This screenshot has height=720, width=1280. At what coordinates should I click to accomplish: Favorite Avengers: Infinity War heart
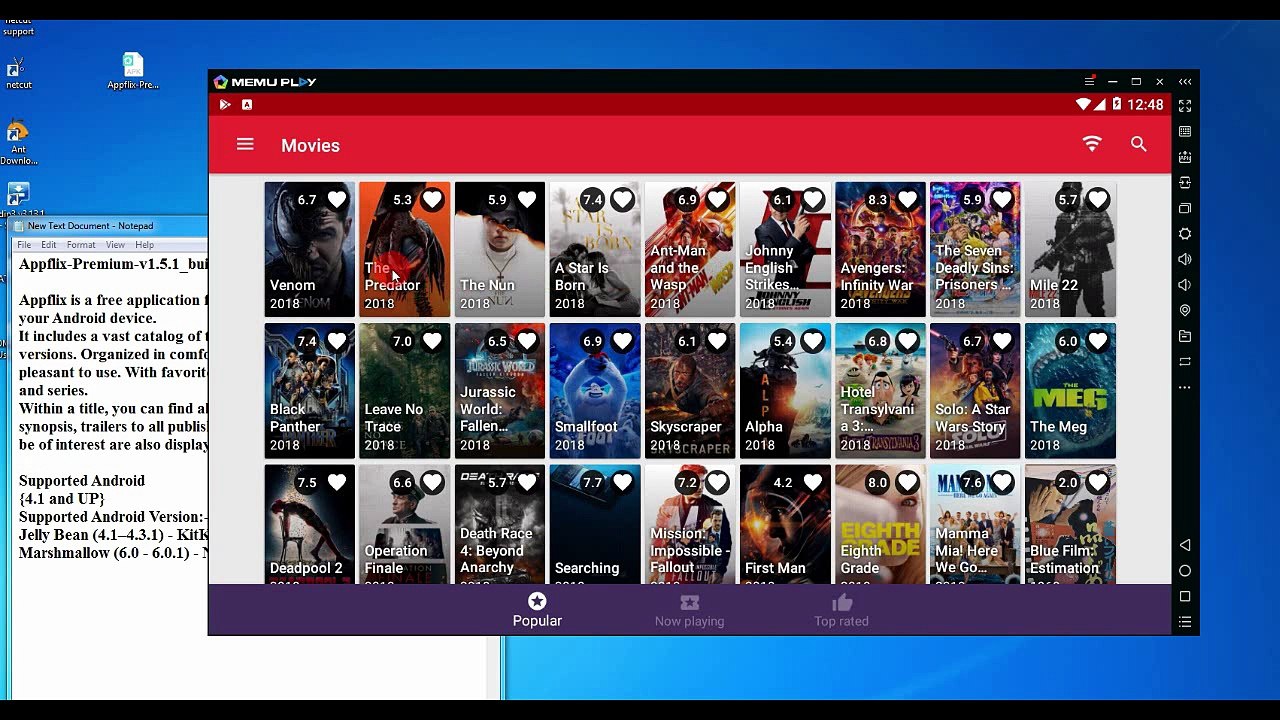click(x=907, y=200)
